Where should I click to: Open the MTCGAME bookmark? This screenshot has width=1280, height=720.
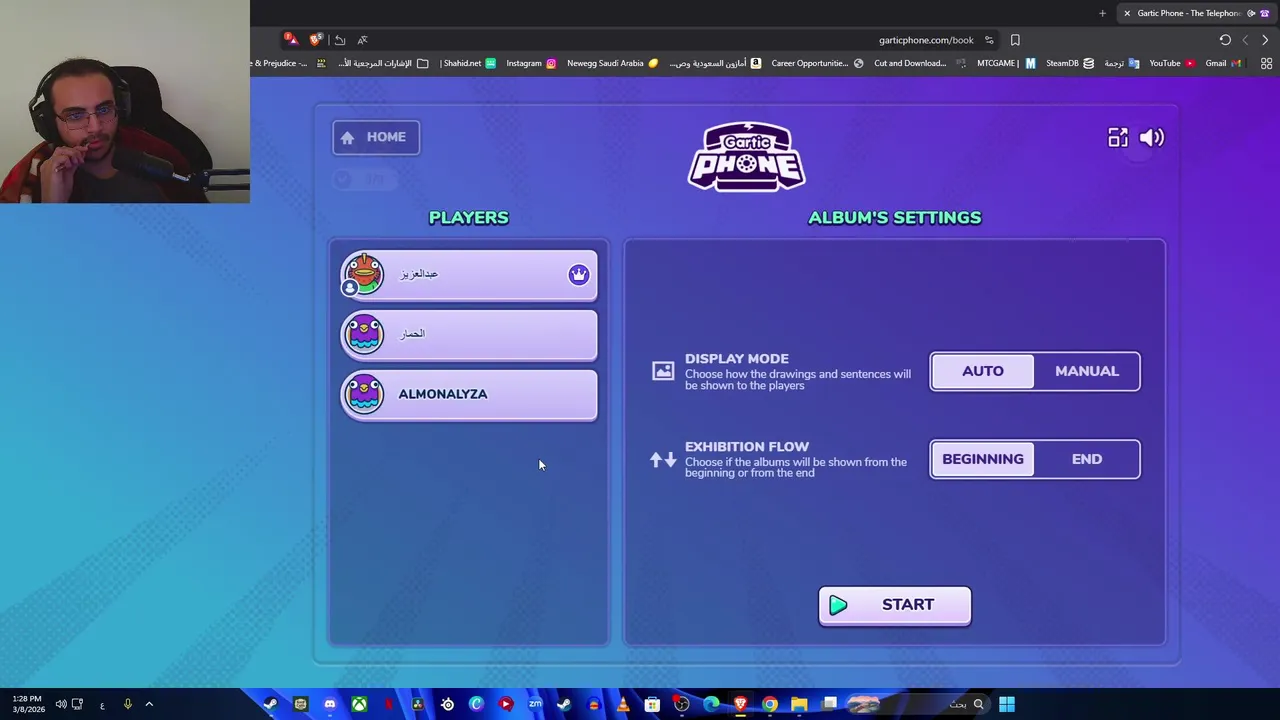1007,63
